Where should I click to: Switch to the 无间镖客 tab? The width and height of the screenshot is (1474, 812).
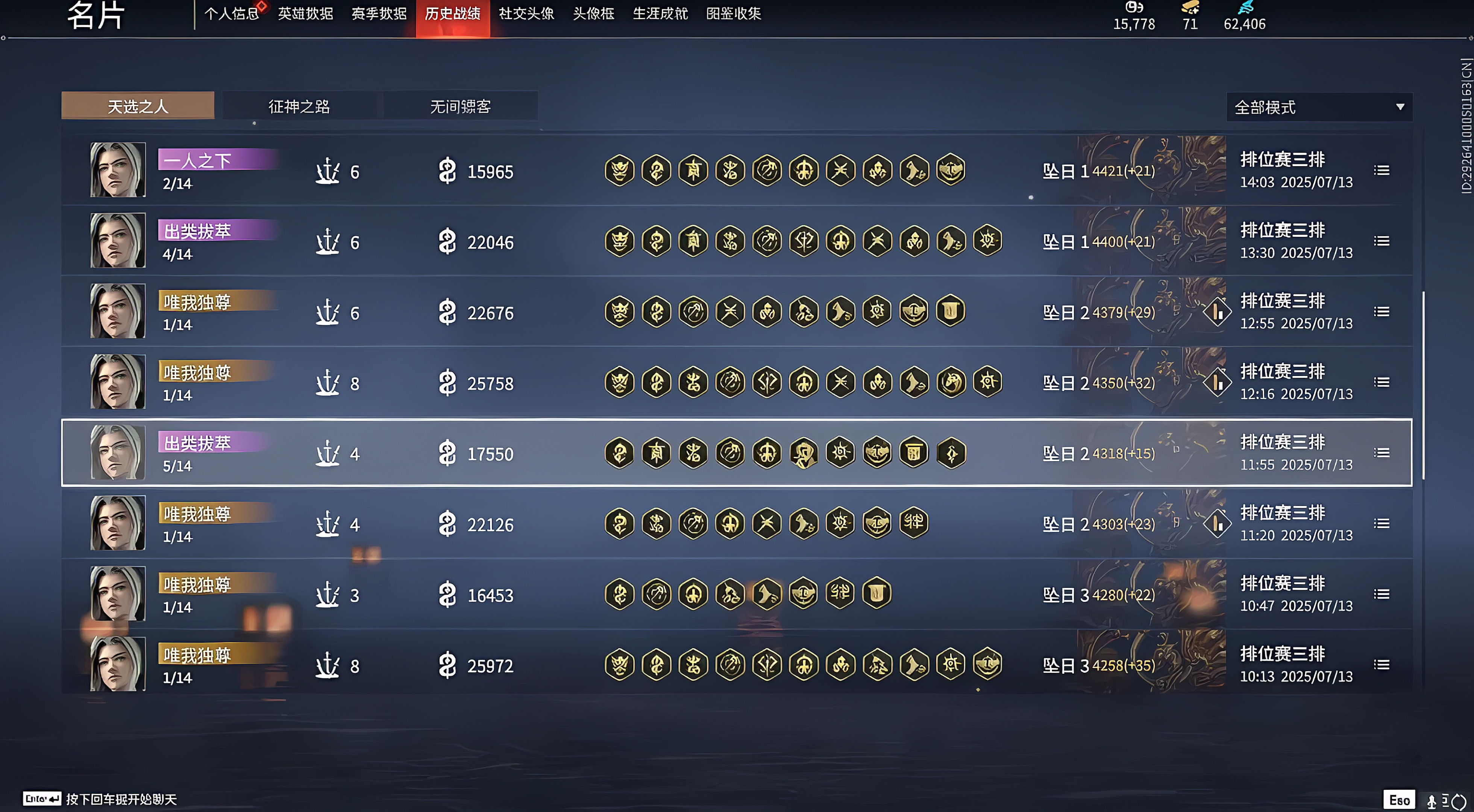460,106
